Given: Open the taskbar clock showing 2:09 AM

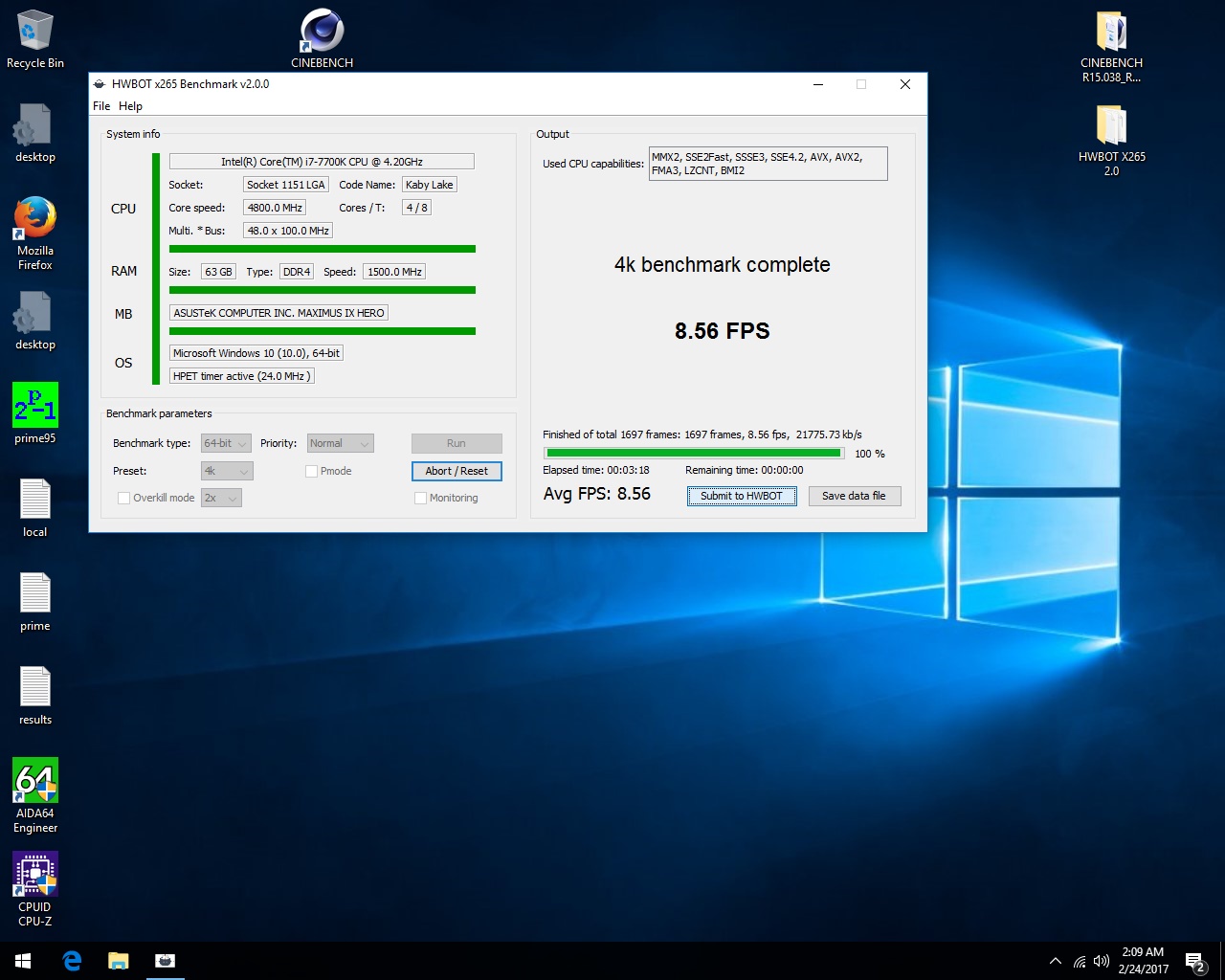Looking at the screenshot, I should coord(1143,961).
